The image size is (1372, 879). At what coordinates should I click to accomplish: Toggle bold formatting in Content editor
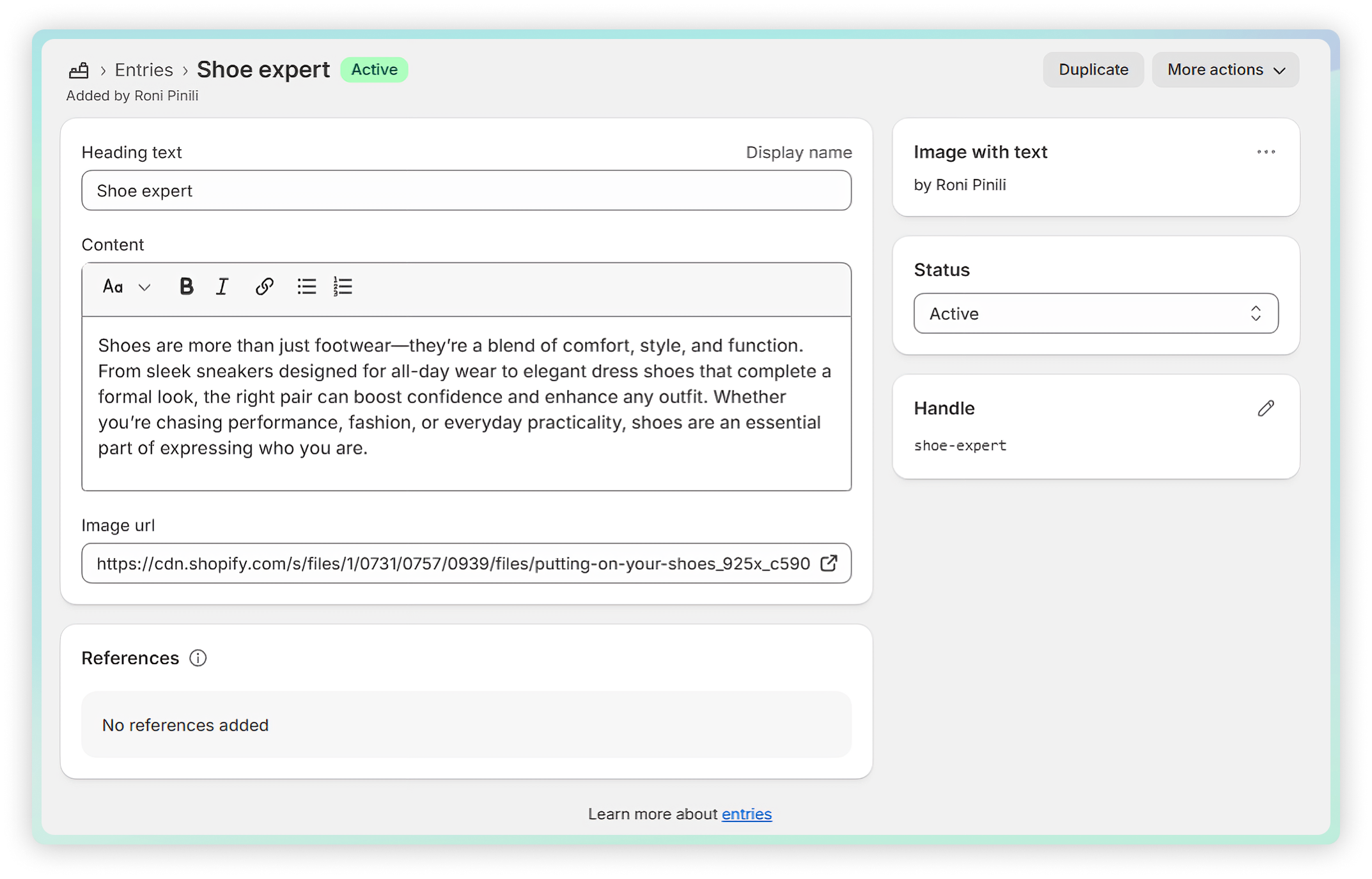pos(186,286)
